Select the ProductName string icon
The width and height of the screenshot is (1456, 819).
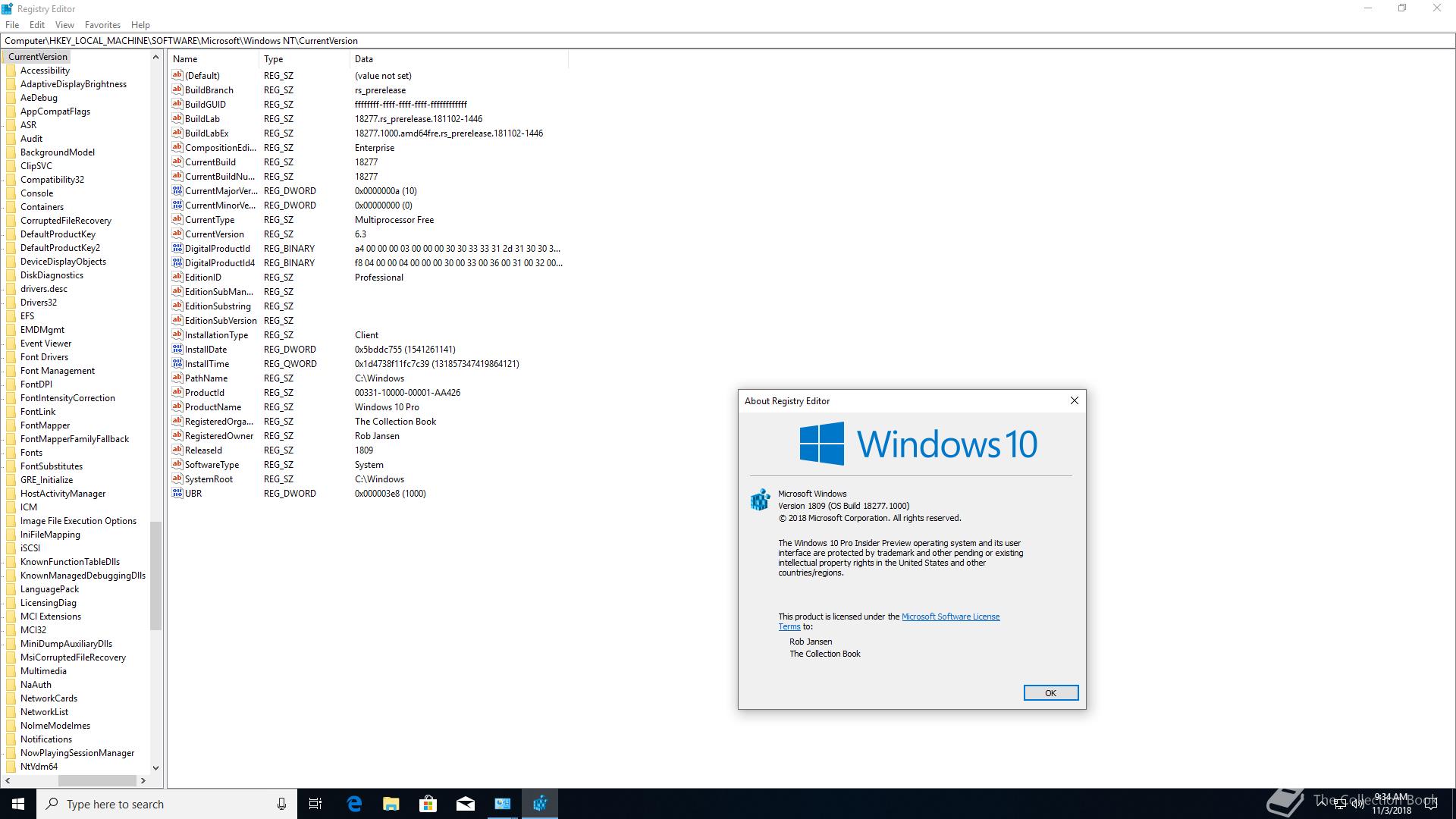click(177, 406)
